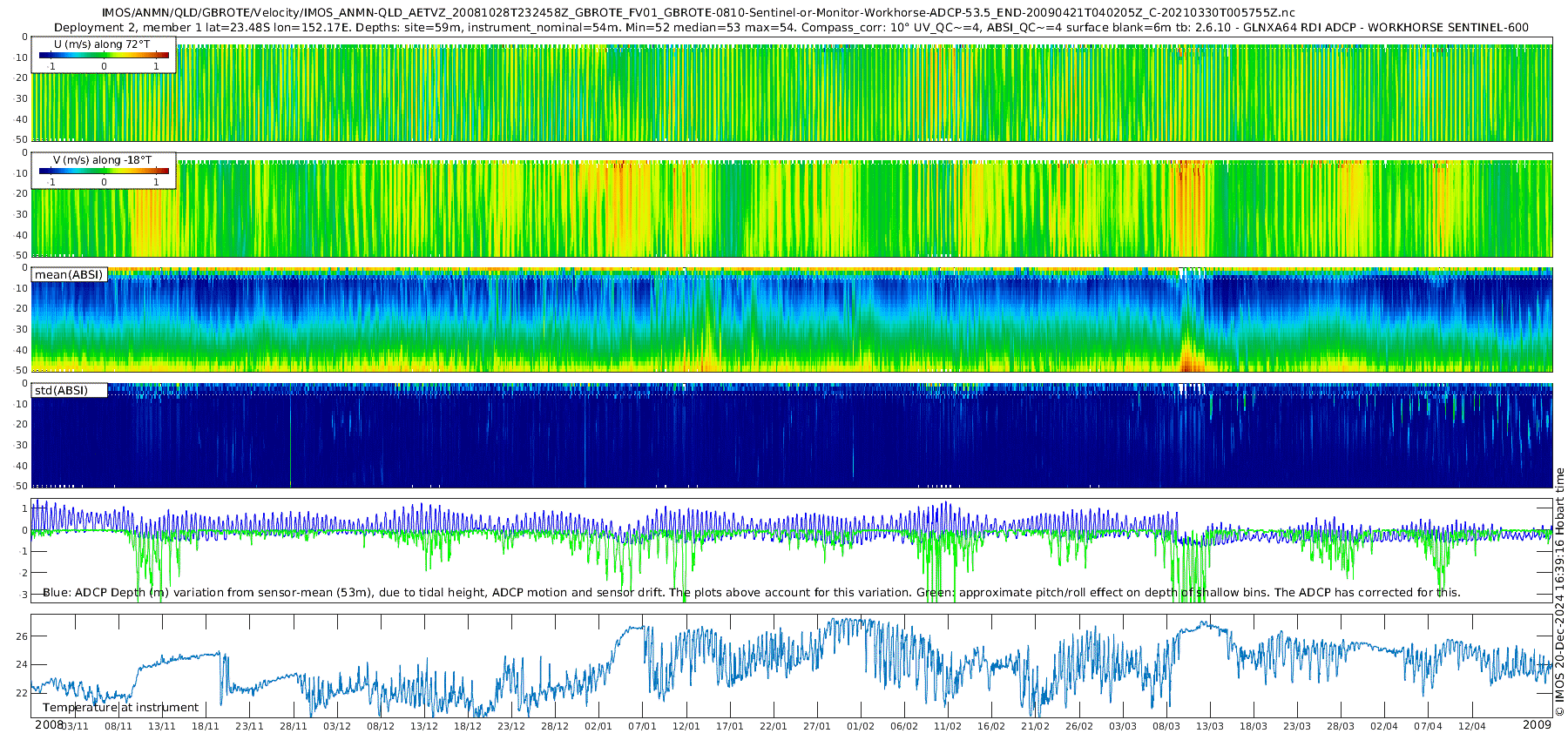Click the 'U (m/s) along 72°T' legend title
The image size is (1568, 740).
pyautogui.click(x=102, y=44)
